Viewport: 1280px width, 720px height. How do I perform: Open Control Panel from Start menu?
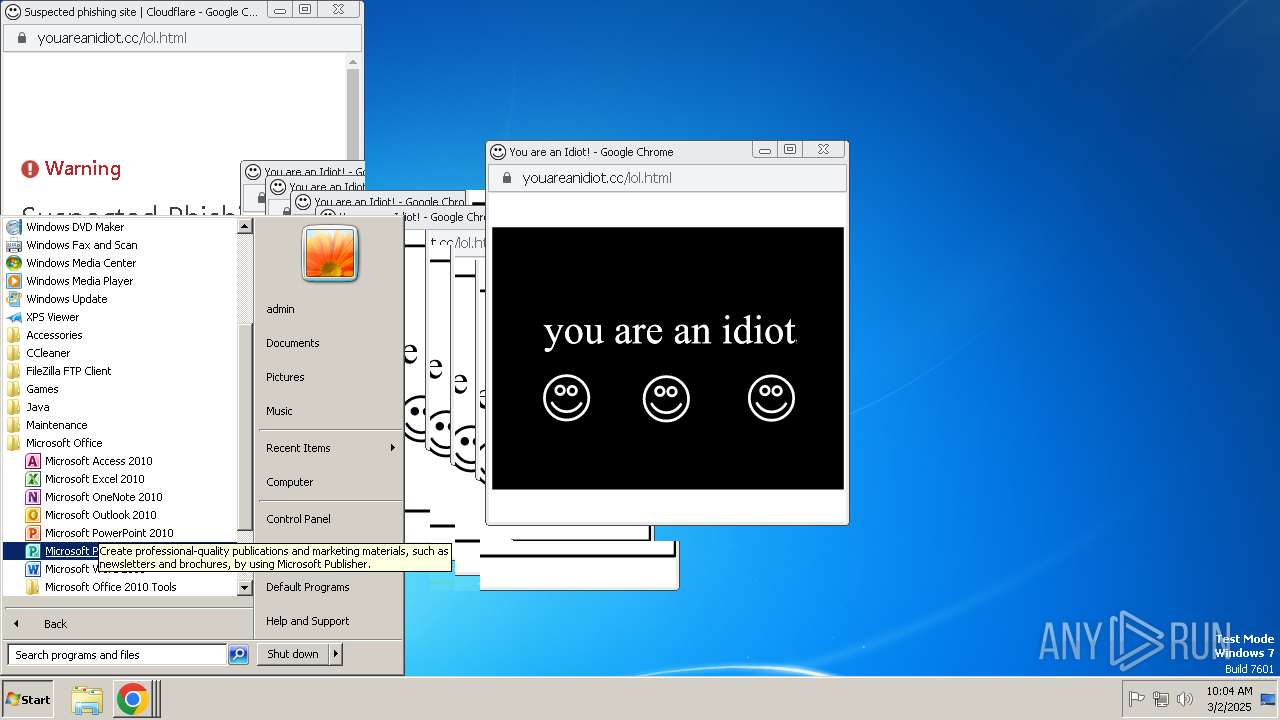click(298, 519)
